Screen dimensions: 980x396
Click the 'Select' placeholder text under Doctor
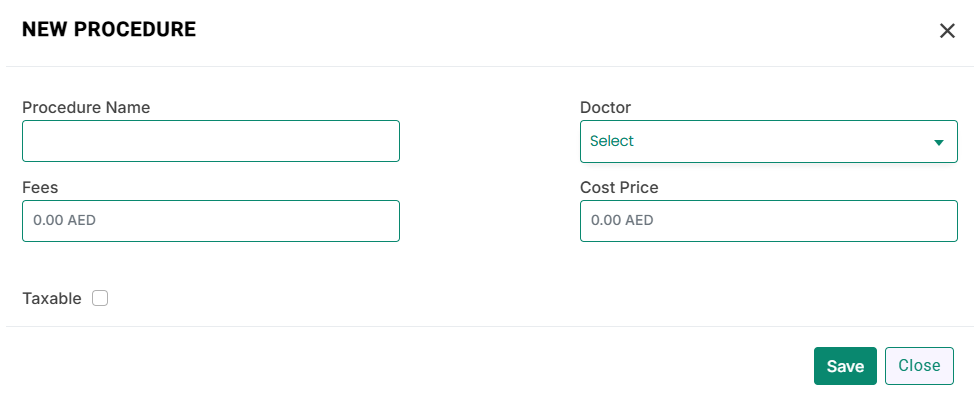[612, 141]
